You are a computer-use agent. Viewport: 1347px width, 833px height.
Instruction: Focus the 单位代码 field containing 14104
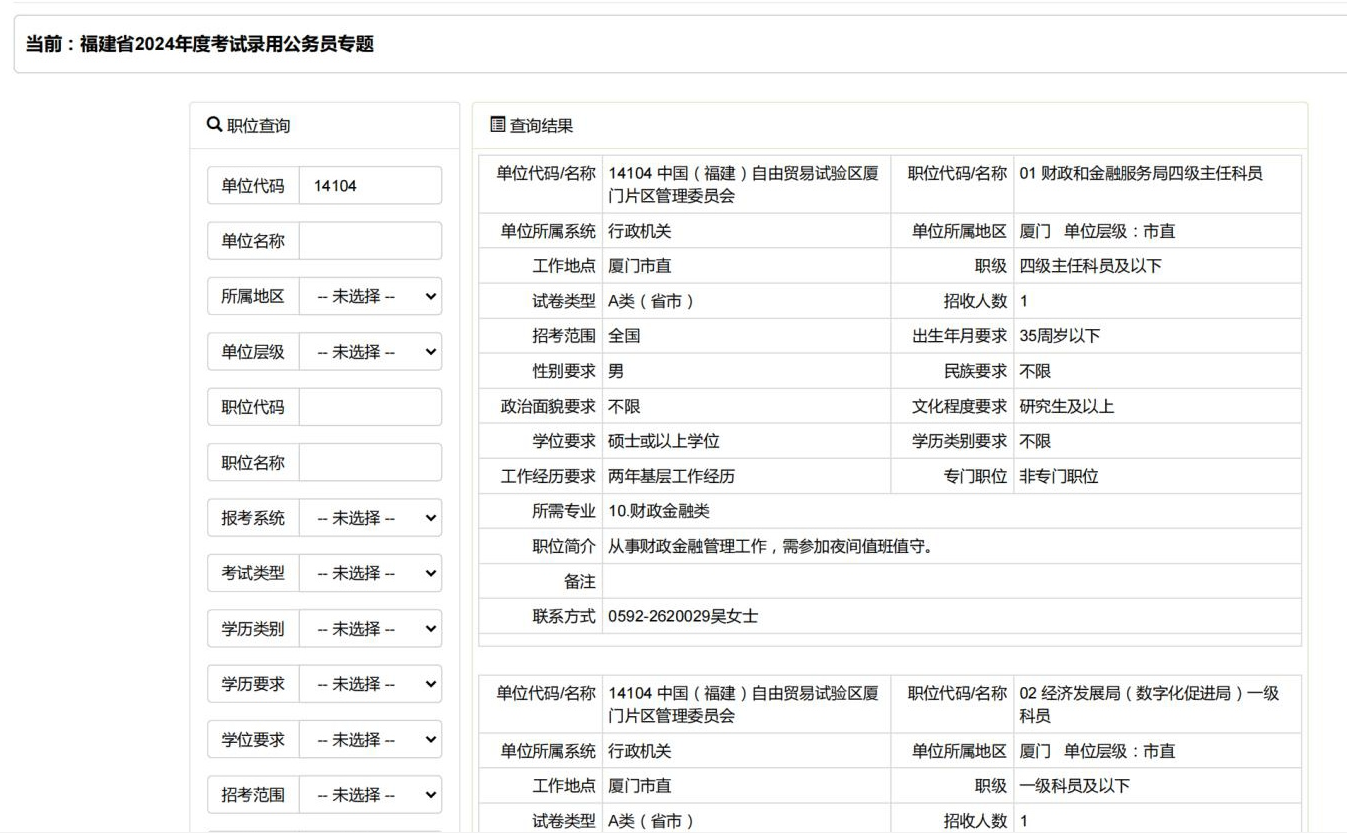click(x=369, y=186)
